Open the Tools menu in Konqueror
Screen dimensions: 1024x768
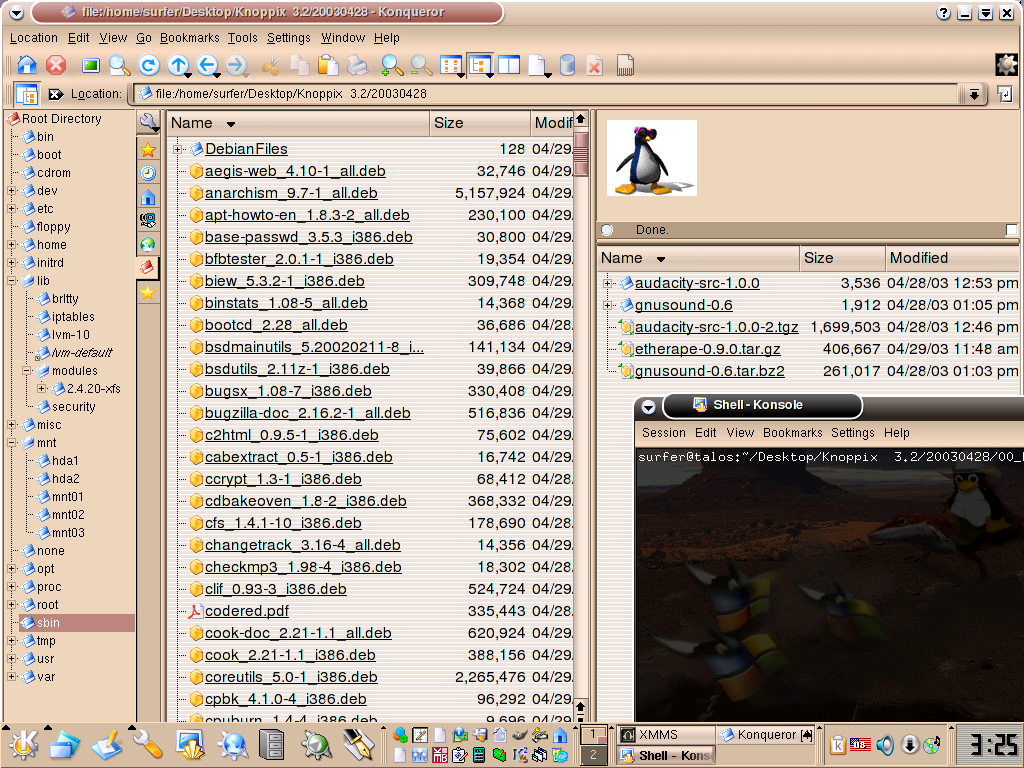click(242, 38)
